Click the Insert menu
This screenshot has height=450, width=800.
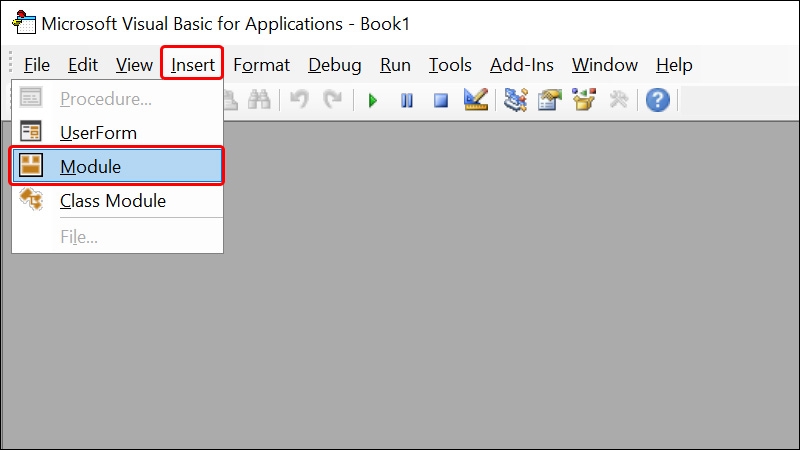pos(192,65)
